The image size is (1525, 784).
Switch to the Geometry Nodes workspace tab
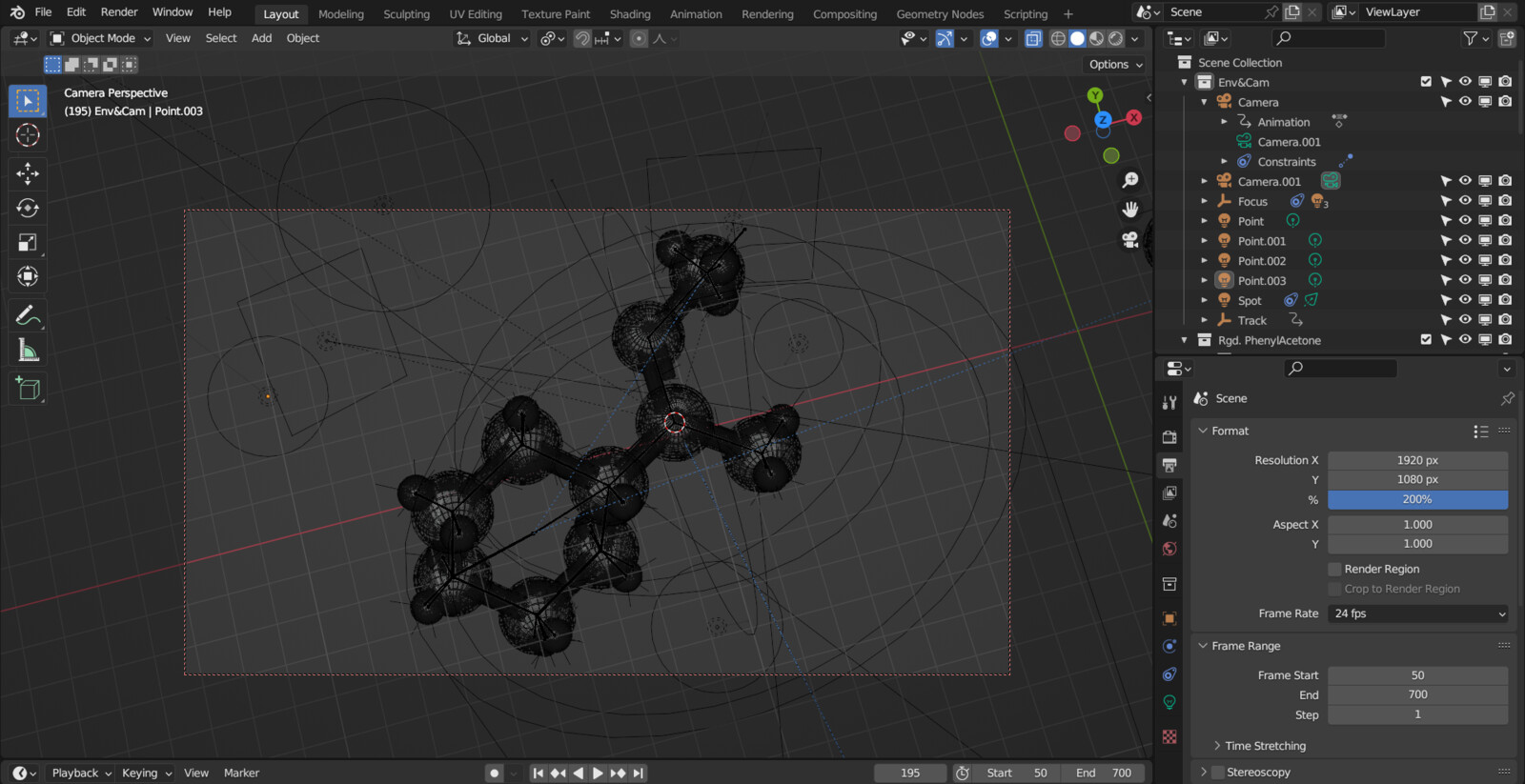pos(940,14)
